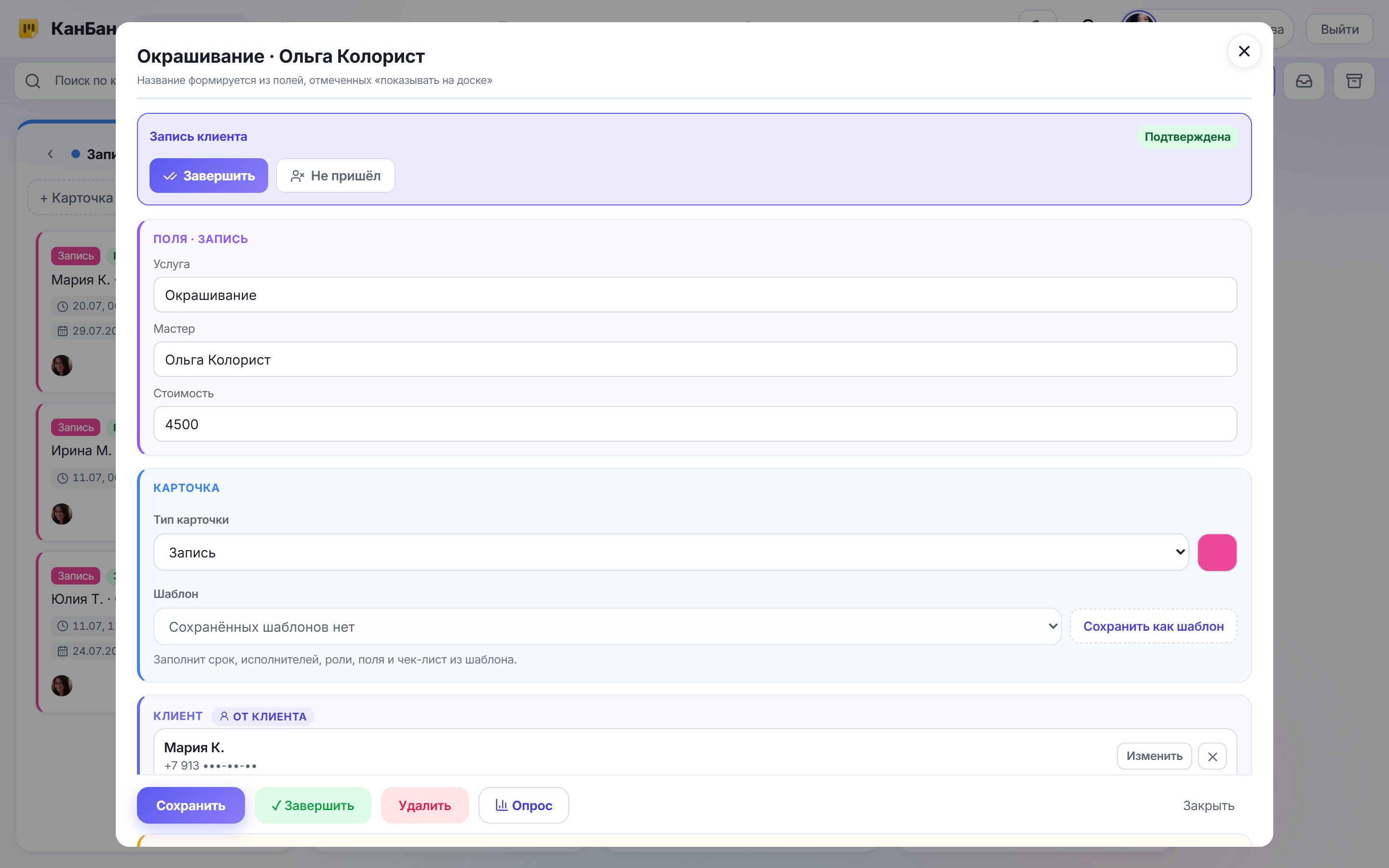Close the card dialog with the X icon
The image size is (1389, 868).
click(1243, 52)
